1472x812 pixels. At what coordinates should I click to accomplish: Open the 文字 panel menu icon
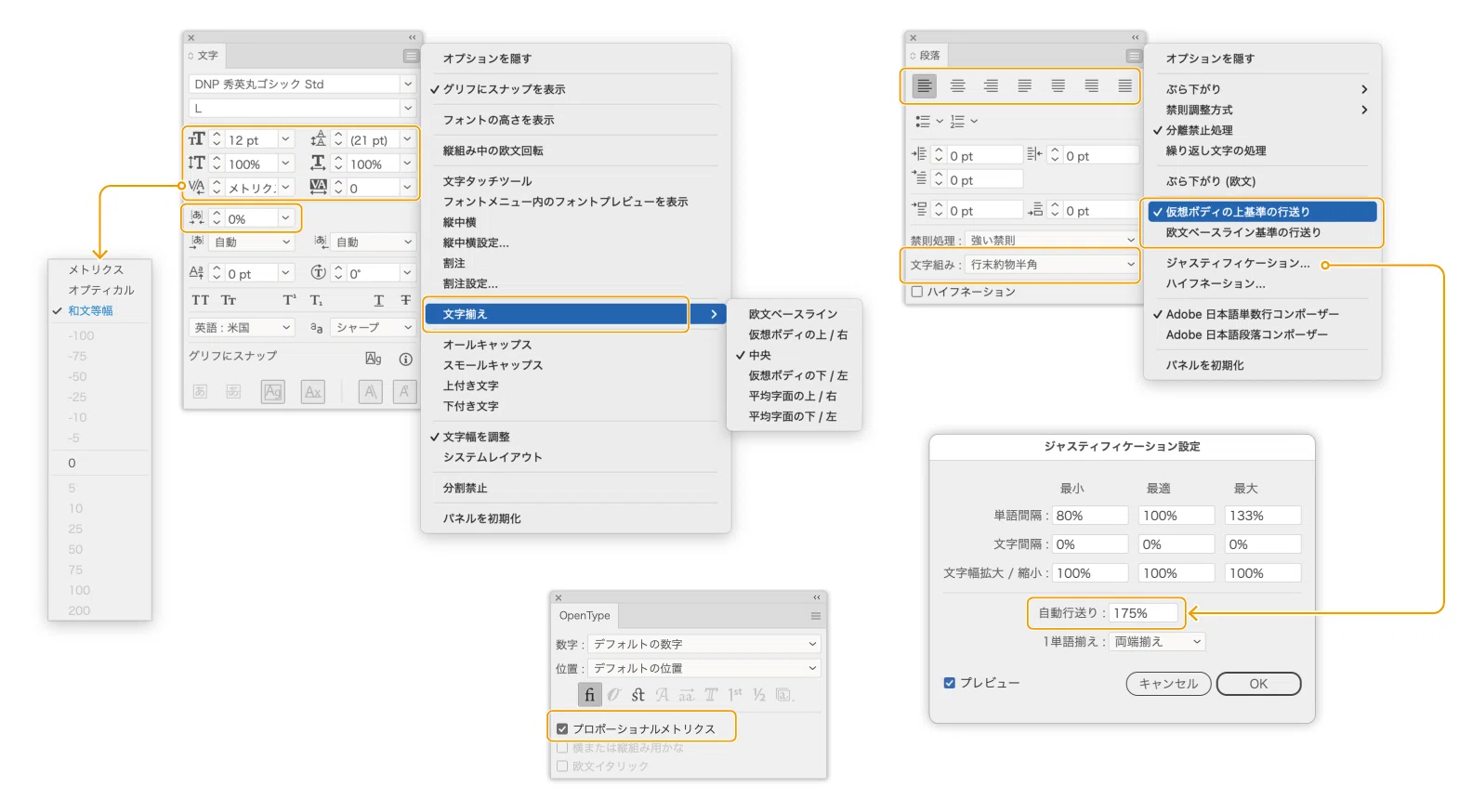pos(410,56)
